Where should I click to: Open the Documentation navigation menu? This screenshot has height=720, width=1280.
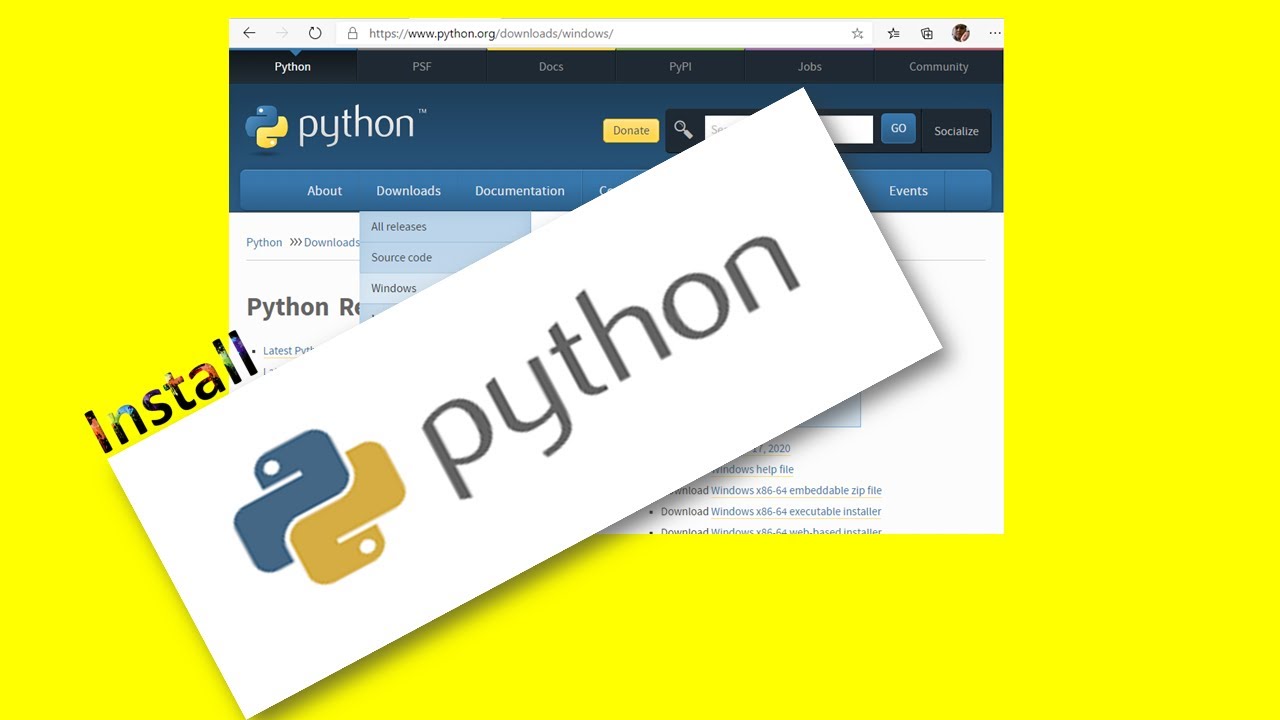520,191
